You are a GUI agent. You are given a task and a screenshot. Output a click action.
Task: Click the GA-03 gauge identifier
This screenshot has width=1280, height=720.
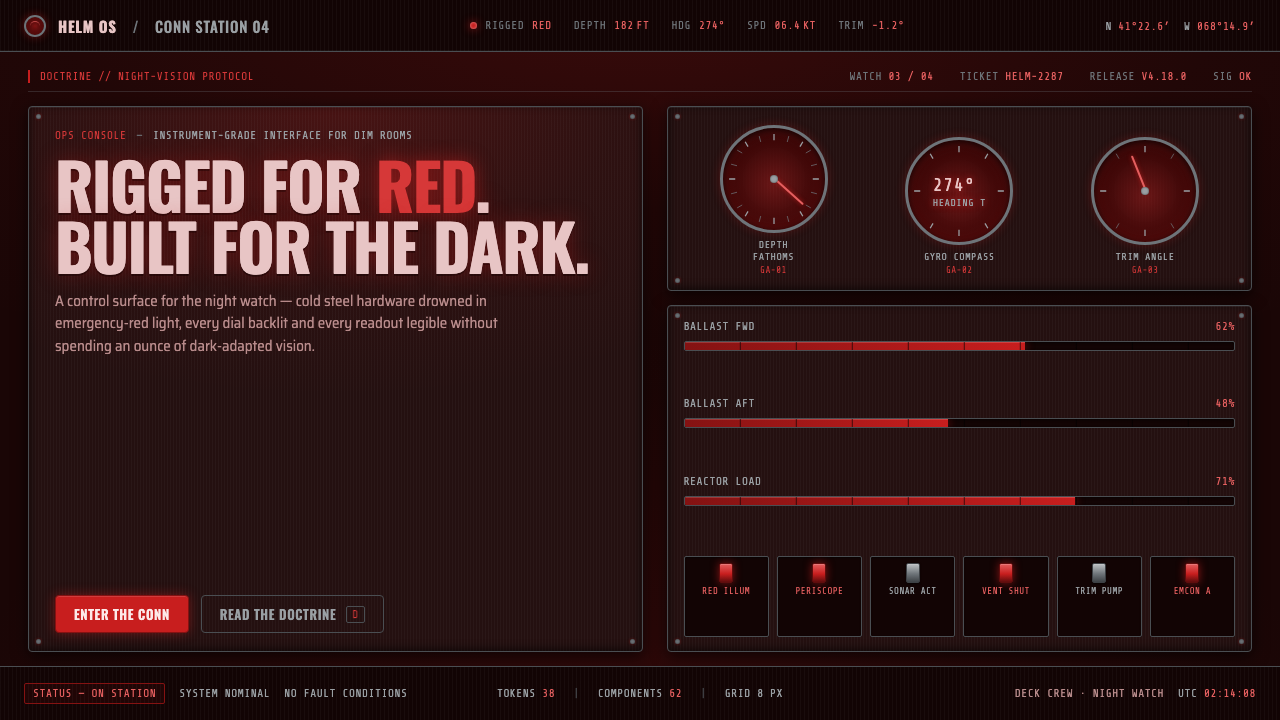(1145, 270)
